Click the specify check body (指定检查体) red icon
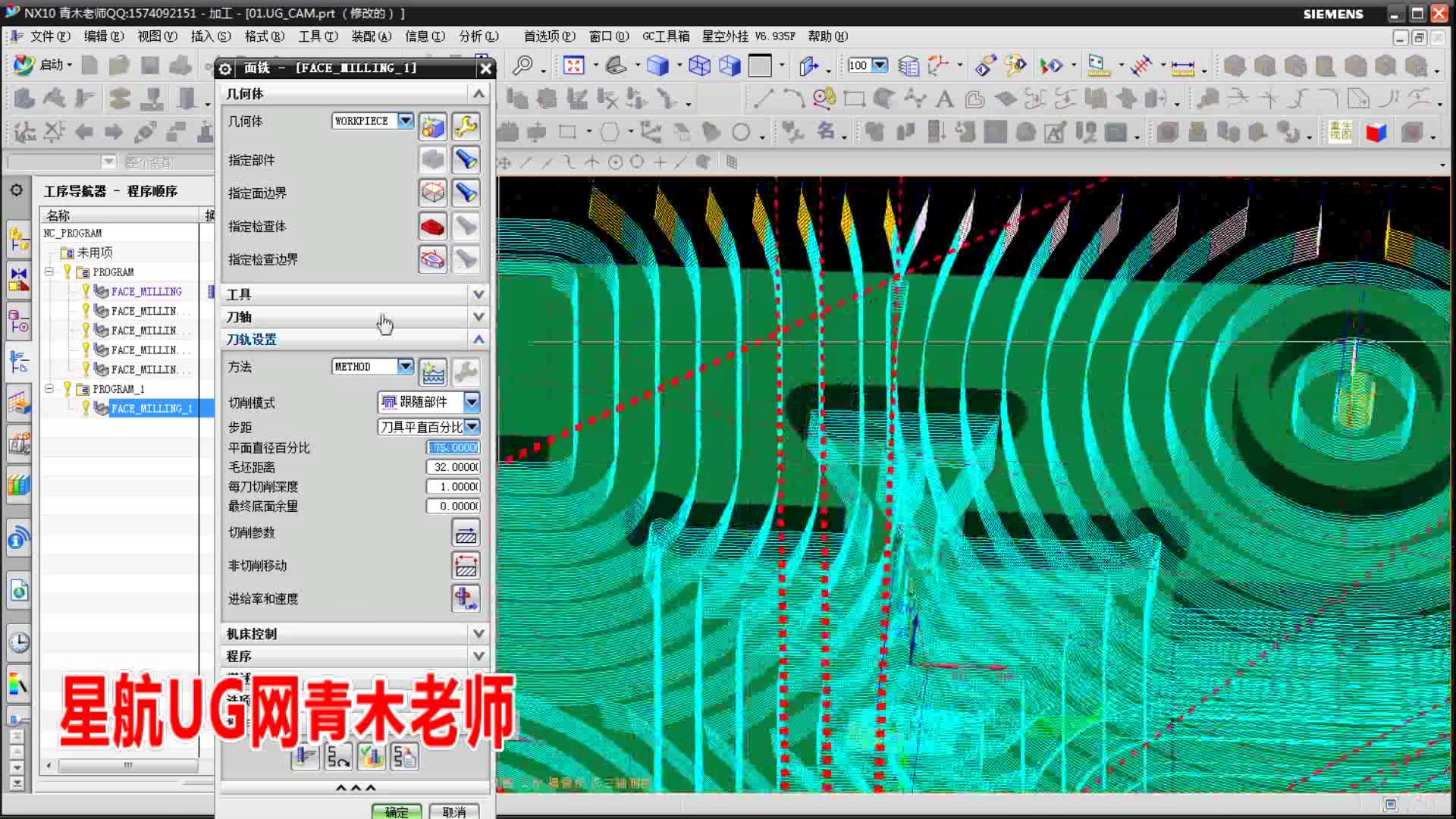Screen dimensions: 1456x819 [432, 226]
